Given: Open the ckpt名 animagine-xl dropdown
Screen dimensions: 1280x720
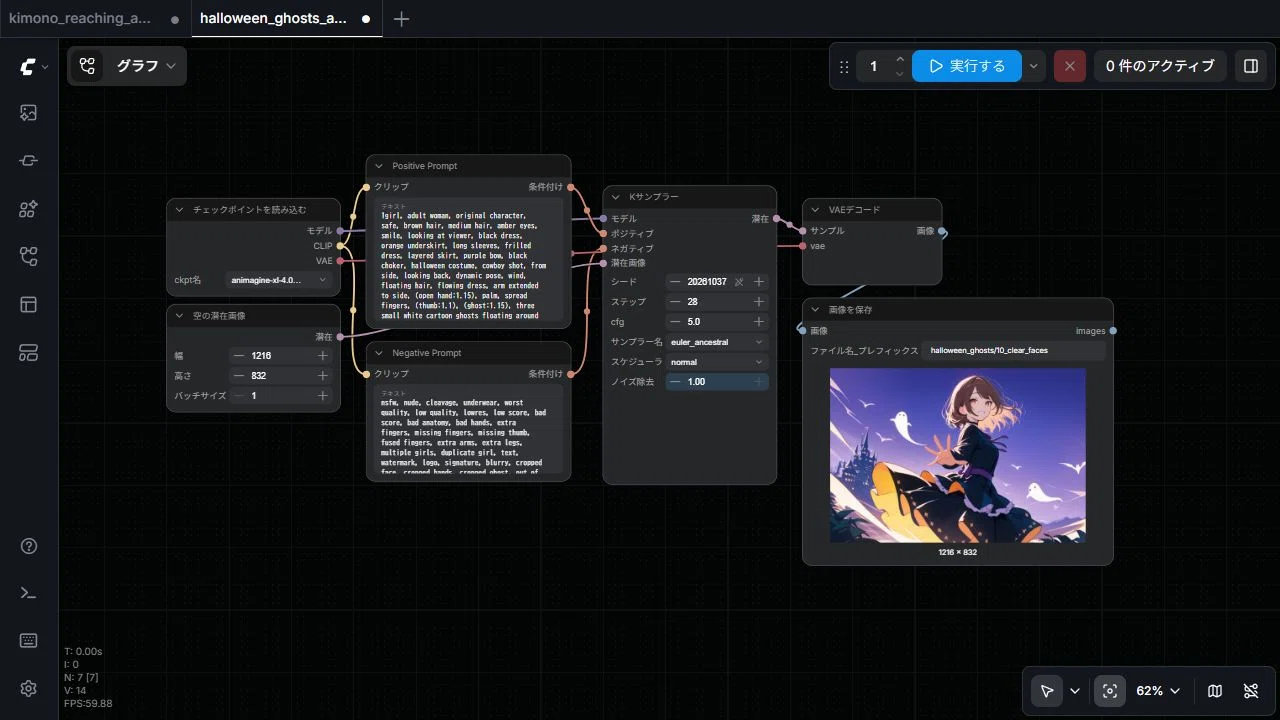Looking at the screenshot, I should [279, 281].
